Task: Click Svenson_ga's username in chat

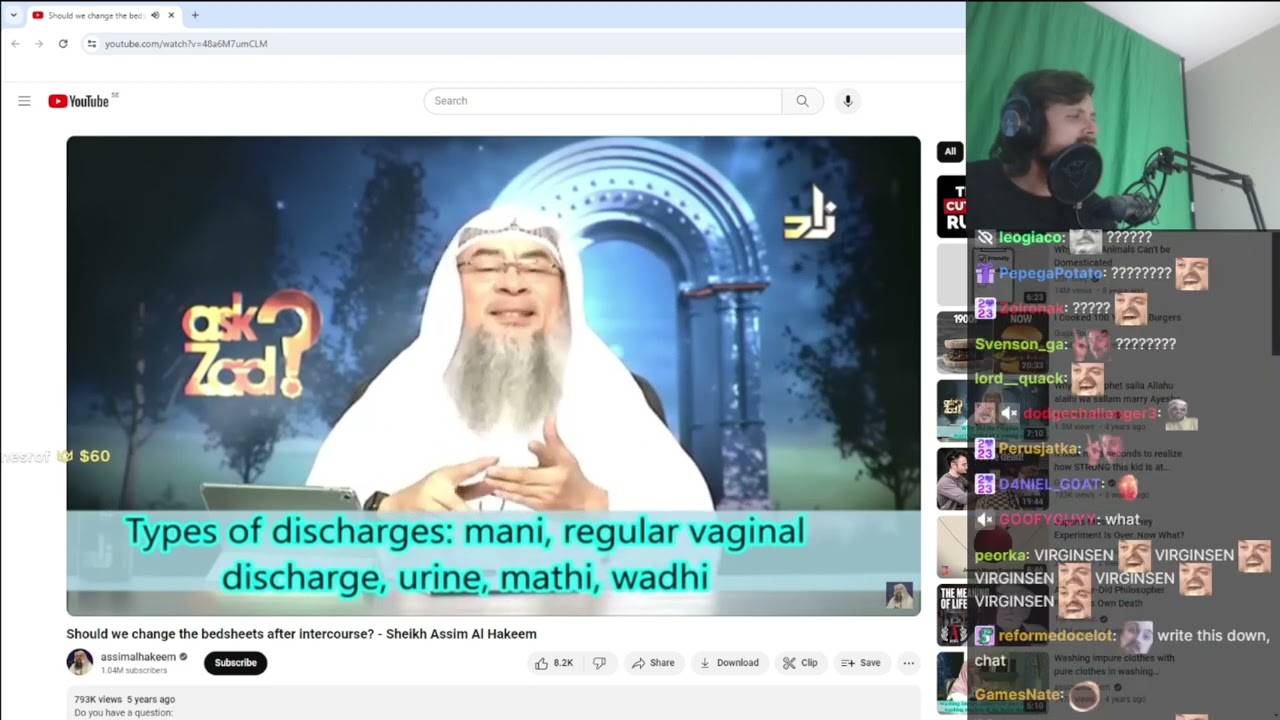Action: (x=1020, y=344)
